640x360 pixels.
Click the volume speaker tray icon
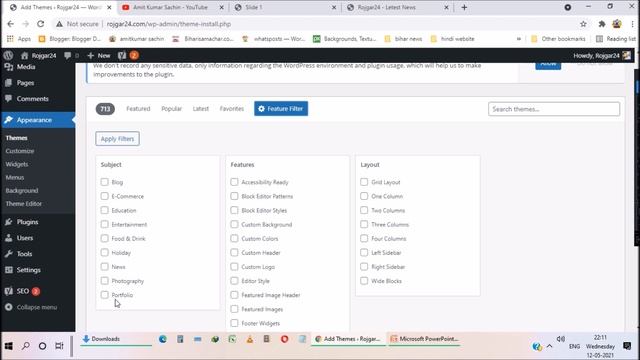coord(561,339)
